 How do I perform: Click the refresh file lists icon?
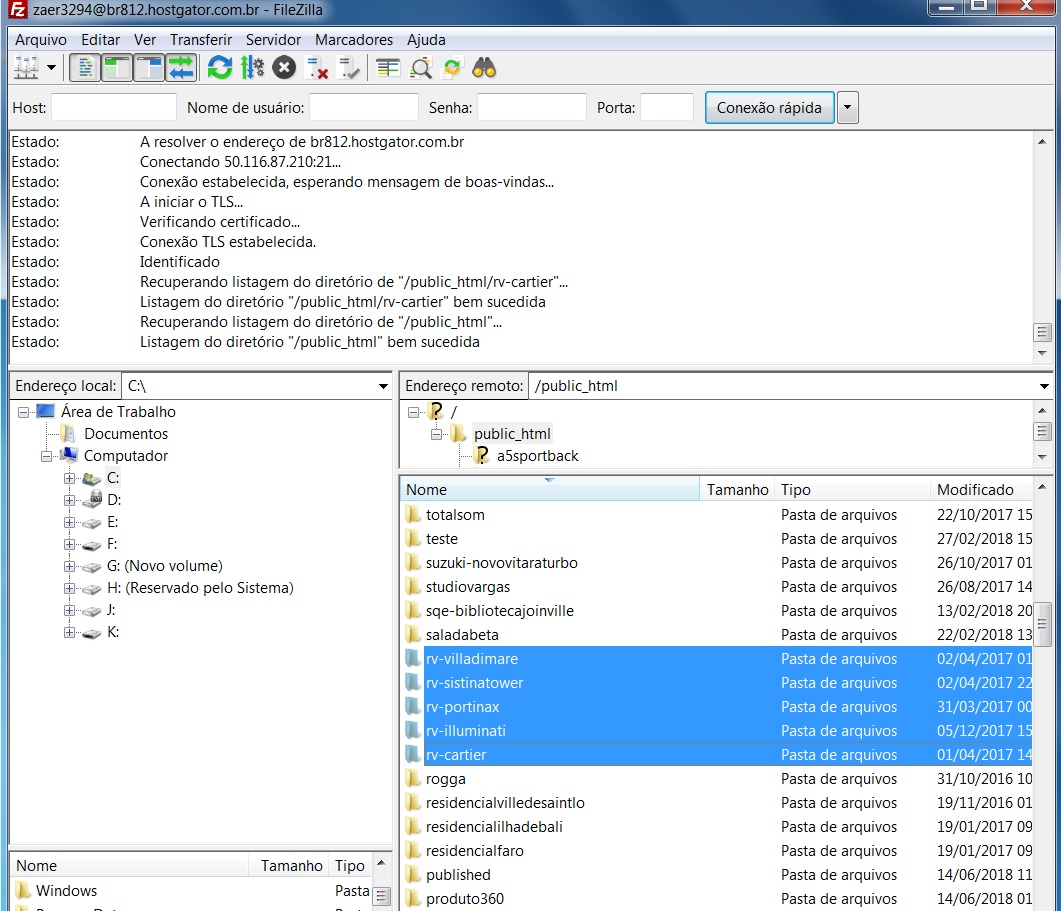click(x=219, y=68)
